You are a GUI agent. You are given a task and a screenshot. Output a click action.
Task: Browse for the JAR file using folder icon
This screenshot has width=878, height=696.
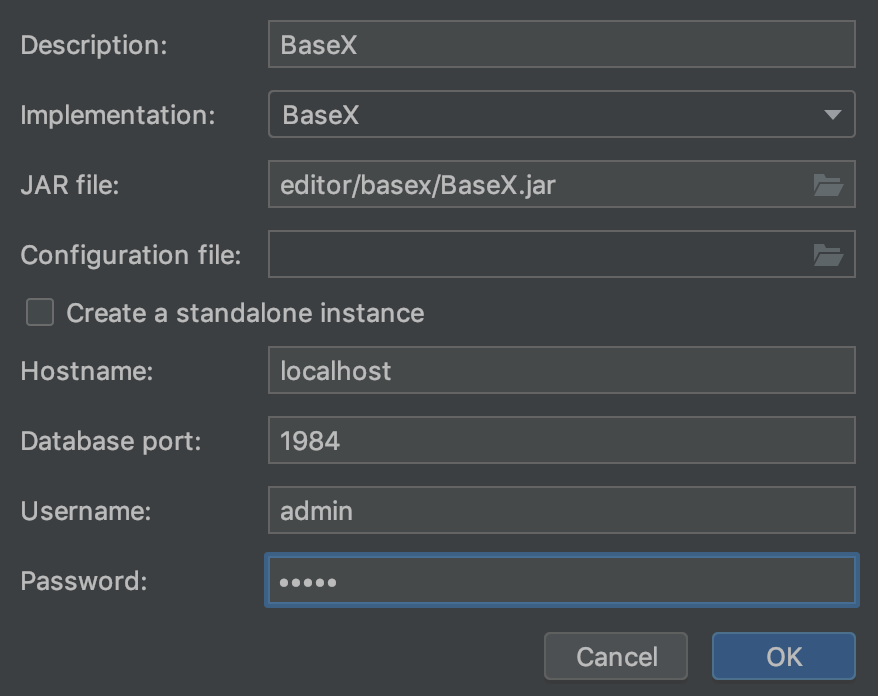[x=828, y=185]
